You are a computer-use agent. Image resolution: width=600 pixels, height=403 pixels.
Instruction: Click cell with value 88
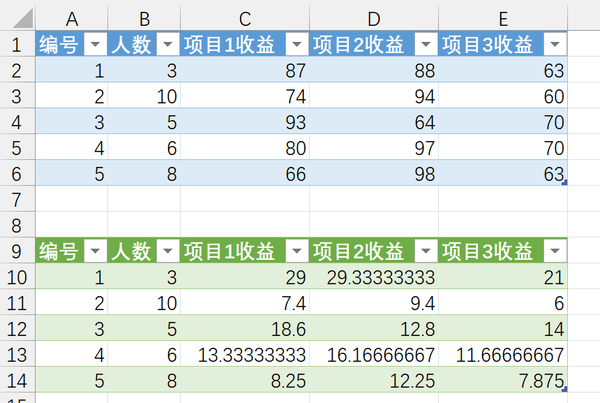tap(374, 70)
